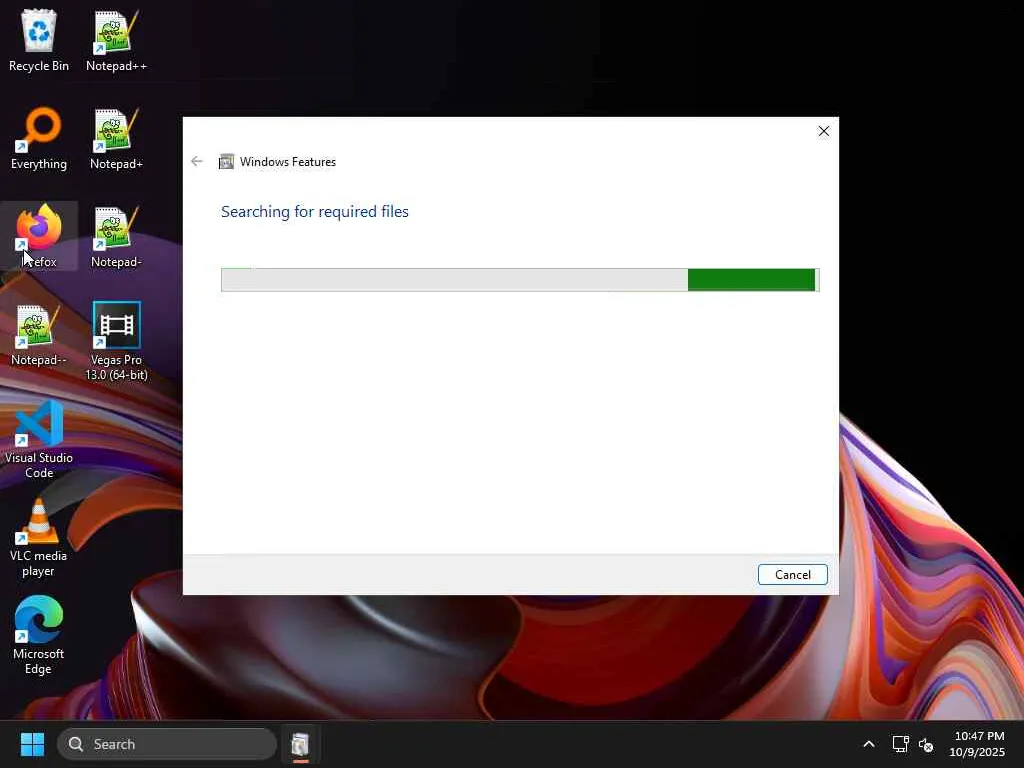Open the network status tray icon
1024x768 pixels.
click(900, 744)
